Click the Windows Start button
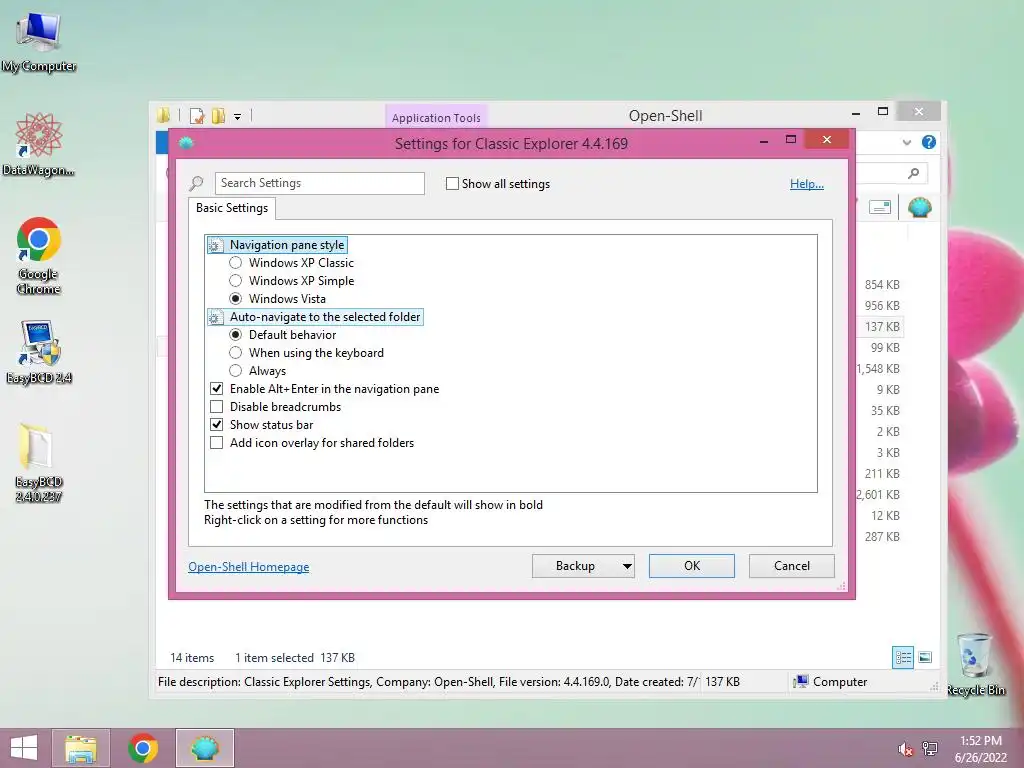Image resolution: width=1024 pixels, height=768 pixels. [x=24, y=748]
